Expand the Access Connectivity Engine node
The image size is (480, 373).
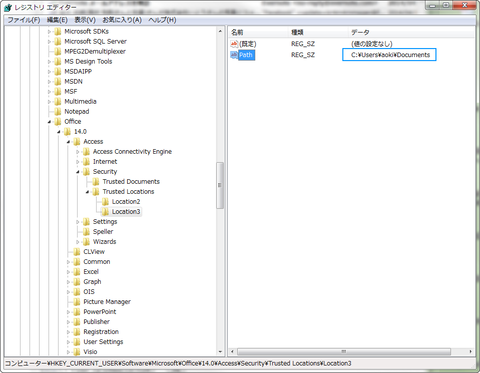(x=78, y=152)
